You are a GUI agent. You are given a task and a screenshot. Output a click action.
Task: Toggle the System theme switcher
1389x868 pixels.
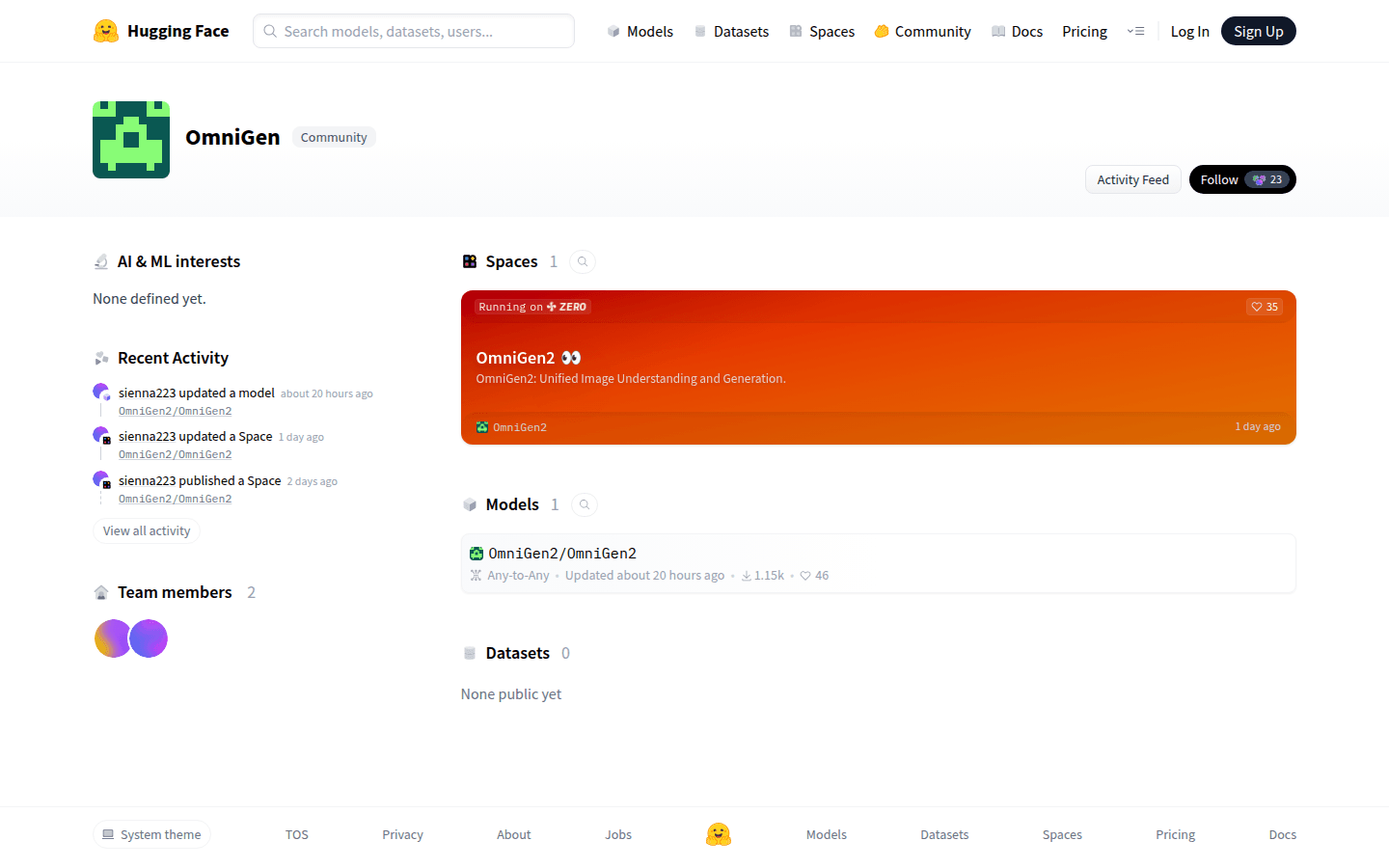coord(151,834)
